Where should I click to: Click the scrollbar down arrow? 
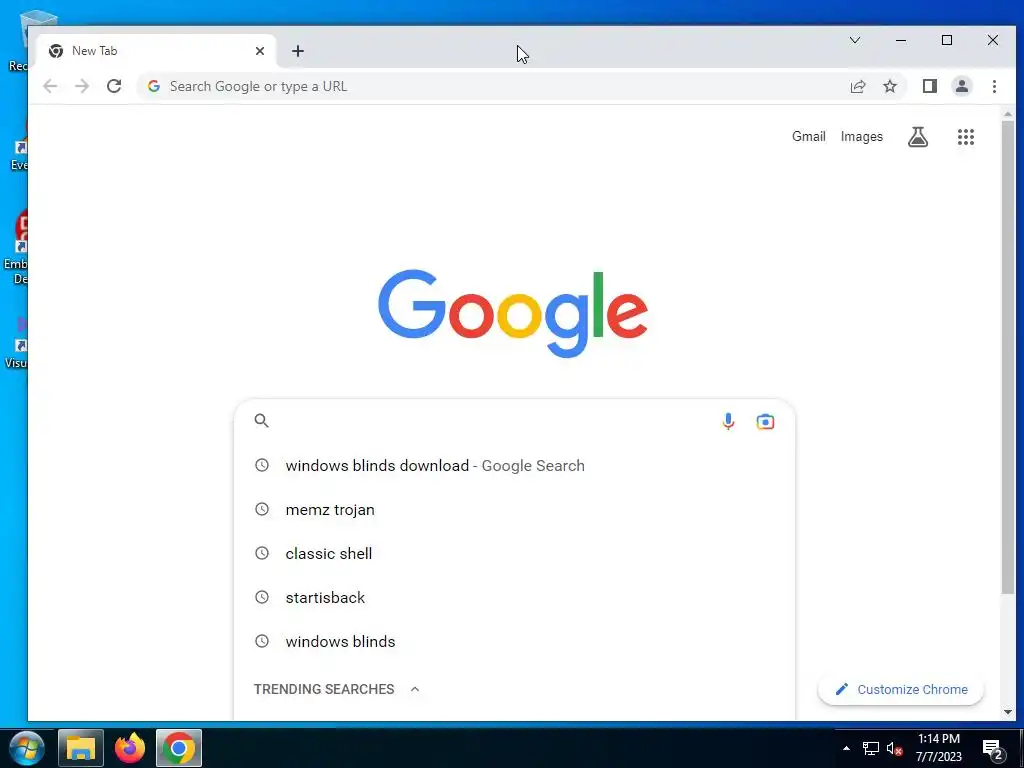1008,712
